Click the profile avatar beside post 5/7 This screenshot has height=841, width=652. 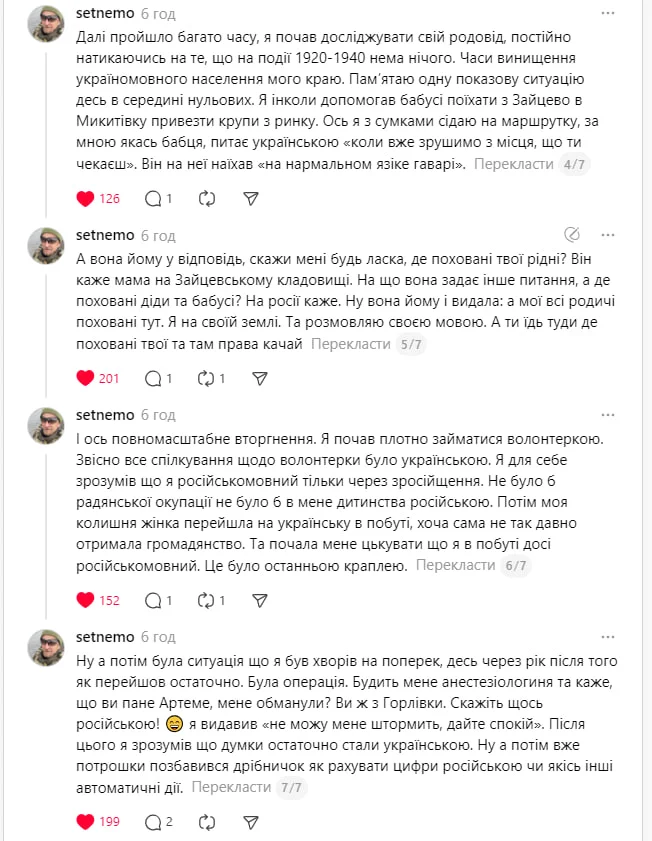46,245
